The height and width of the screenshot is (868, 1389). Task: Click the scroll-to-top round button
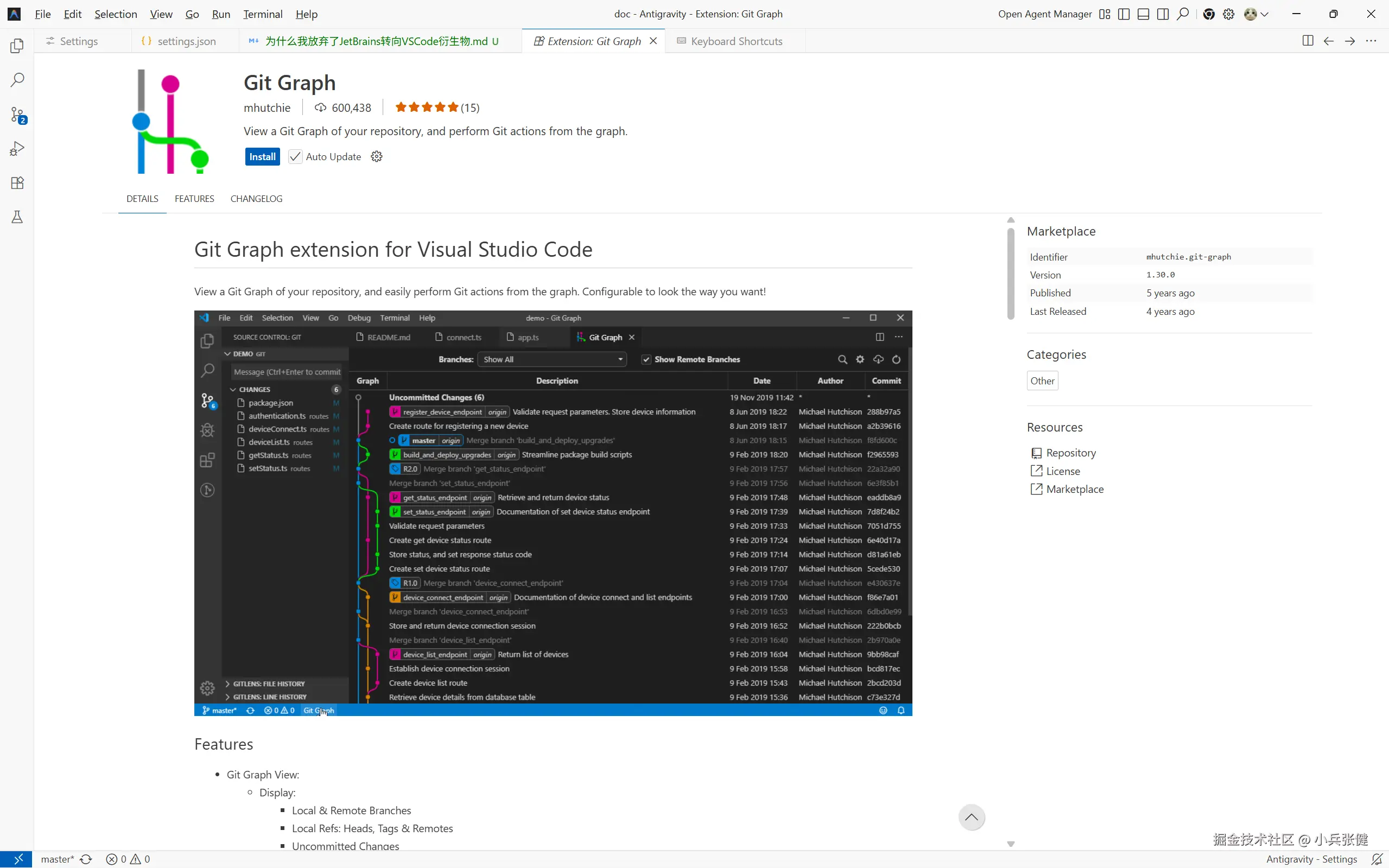click(x=971, y=817)
